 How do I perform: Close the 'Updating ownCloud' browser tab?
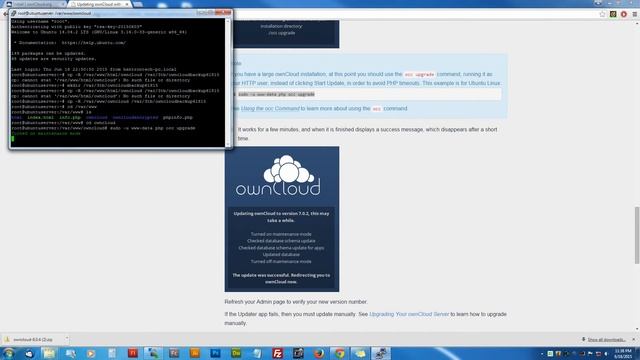(127, 4)
